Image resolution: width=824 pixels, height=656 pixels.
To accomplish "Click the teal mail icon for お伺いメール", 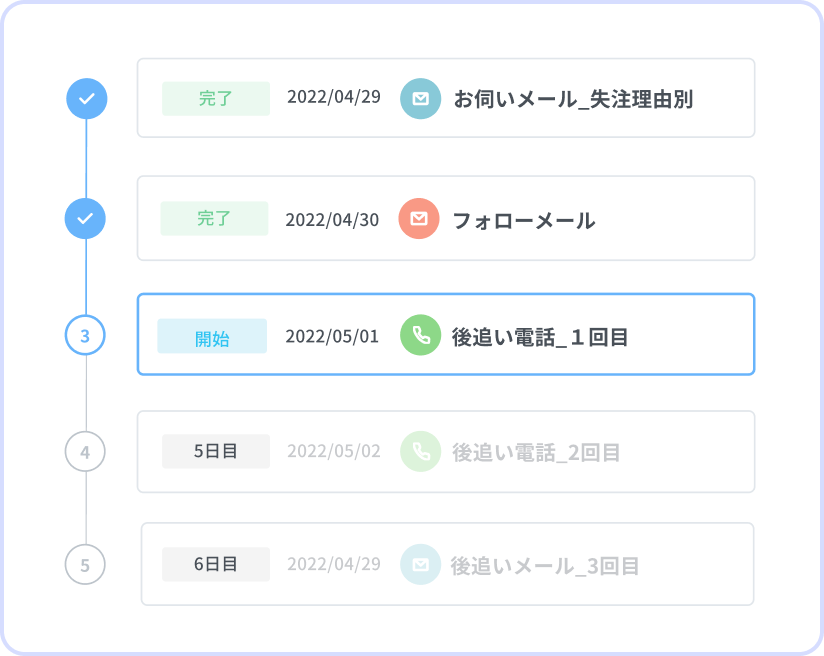I will click(x=420, y=98).
